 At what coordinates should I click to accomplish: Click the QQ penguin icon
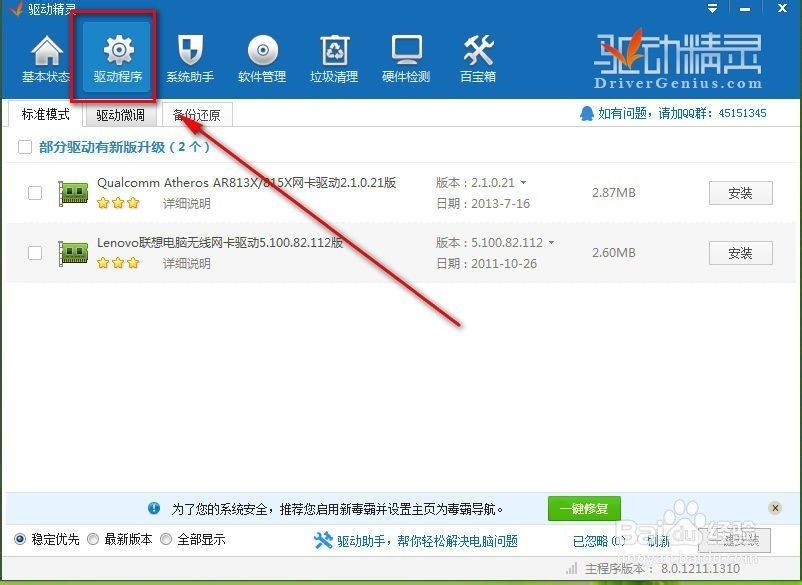[587, 114]
